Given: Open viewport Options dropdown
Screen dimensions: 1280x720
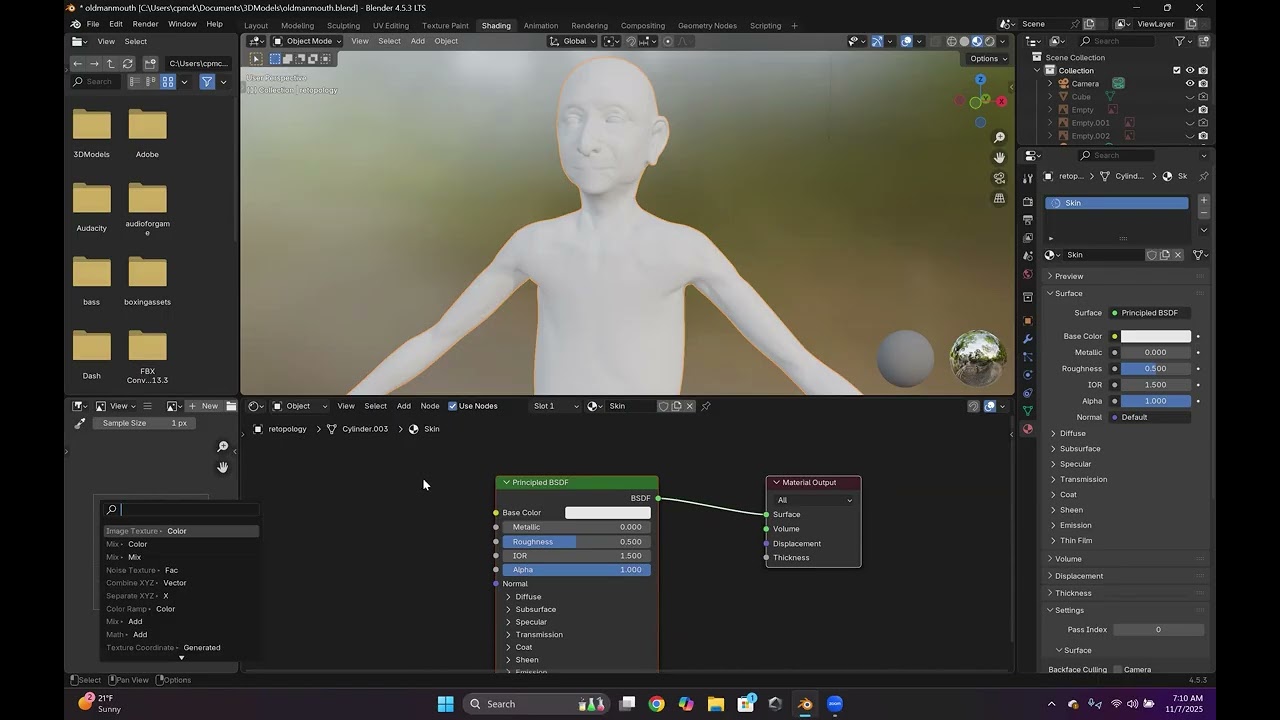Looking at the screenshot, I should (988, 58).
